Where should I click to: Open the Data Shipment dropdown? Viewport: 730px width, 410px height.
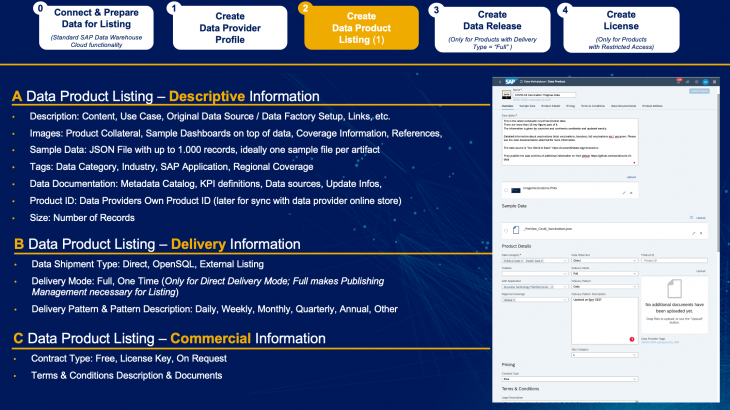(604, 261)
